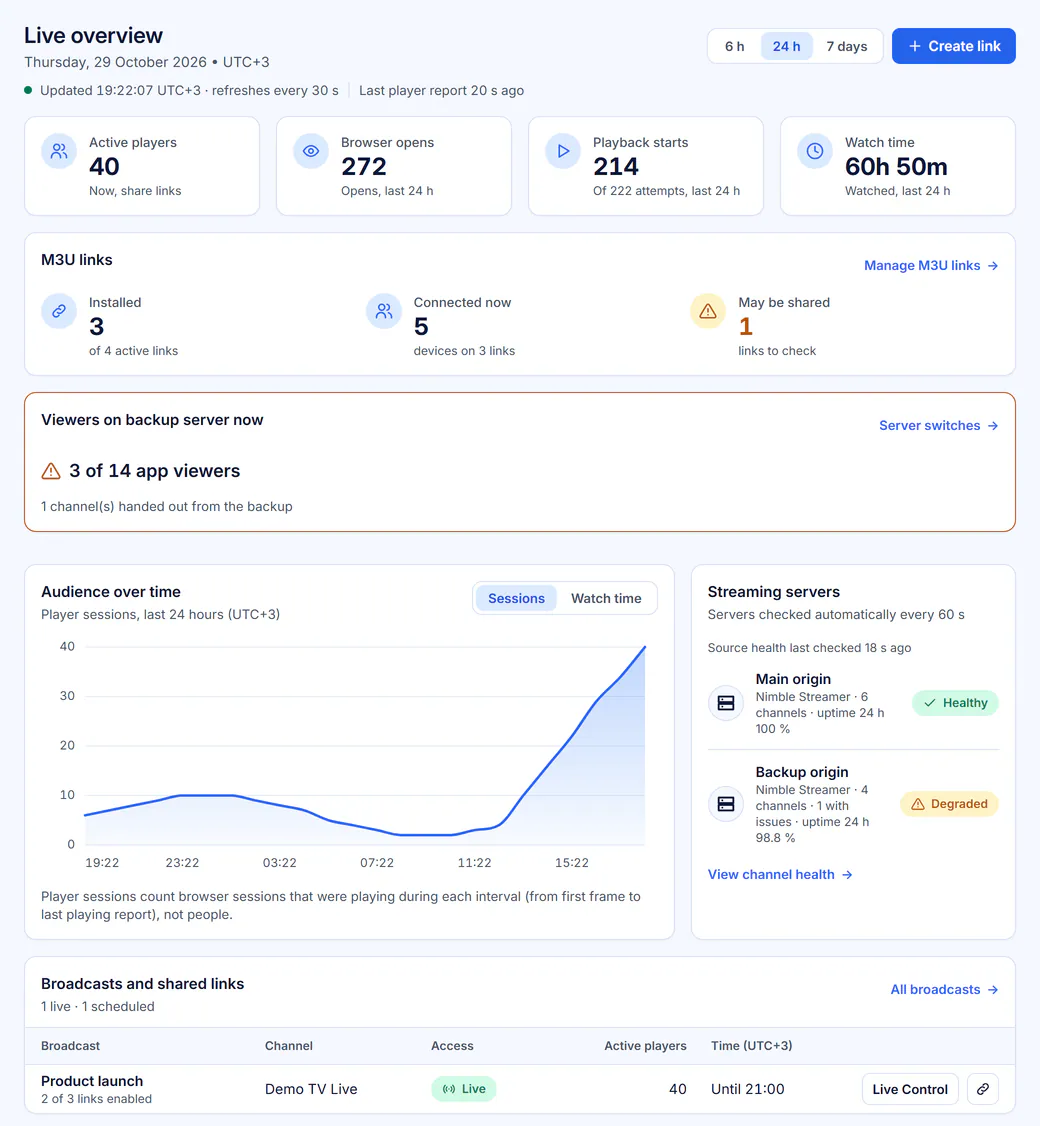
Task: Click the Degraded status badge
Action: pyautogui.click(x=950, y=804)
